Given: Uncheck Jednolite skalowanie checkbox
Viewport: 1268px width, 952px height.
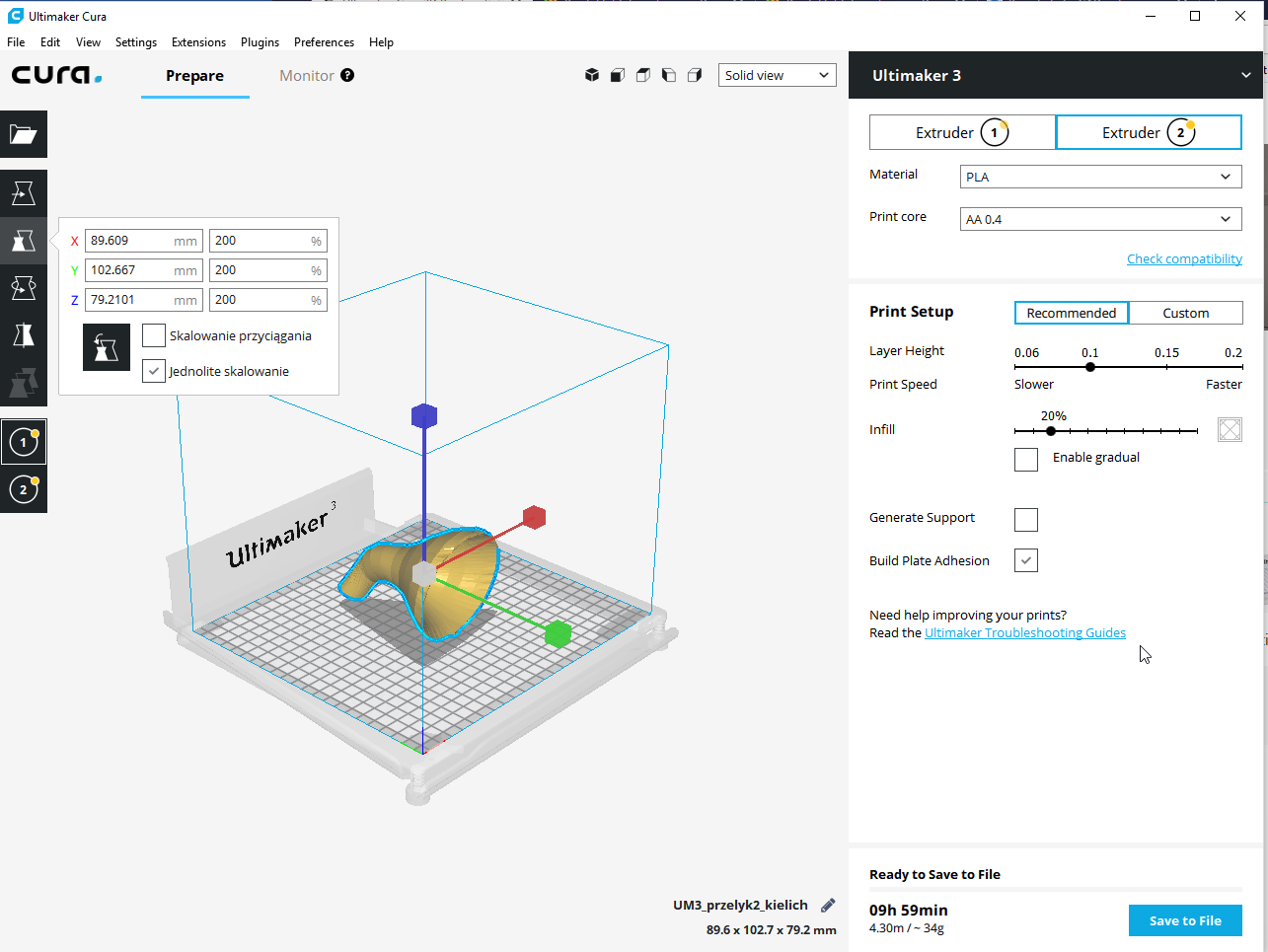Looking at the screenshot, I should click(154, 371).
